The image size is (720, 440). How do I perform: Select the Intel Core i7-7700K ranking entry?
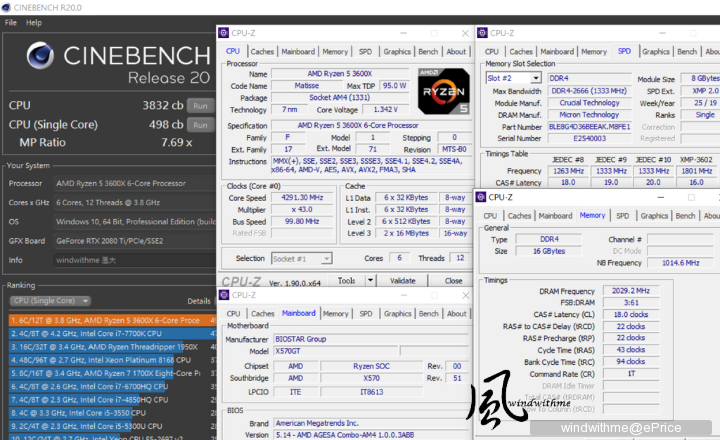coord(112,333)
